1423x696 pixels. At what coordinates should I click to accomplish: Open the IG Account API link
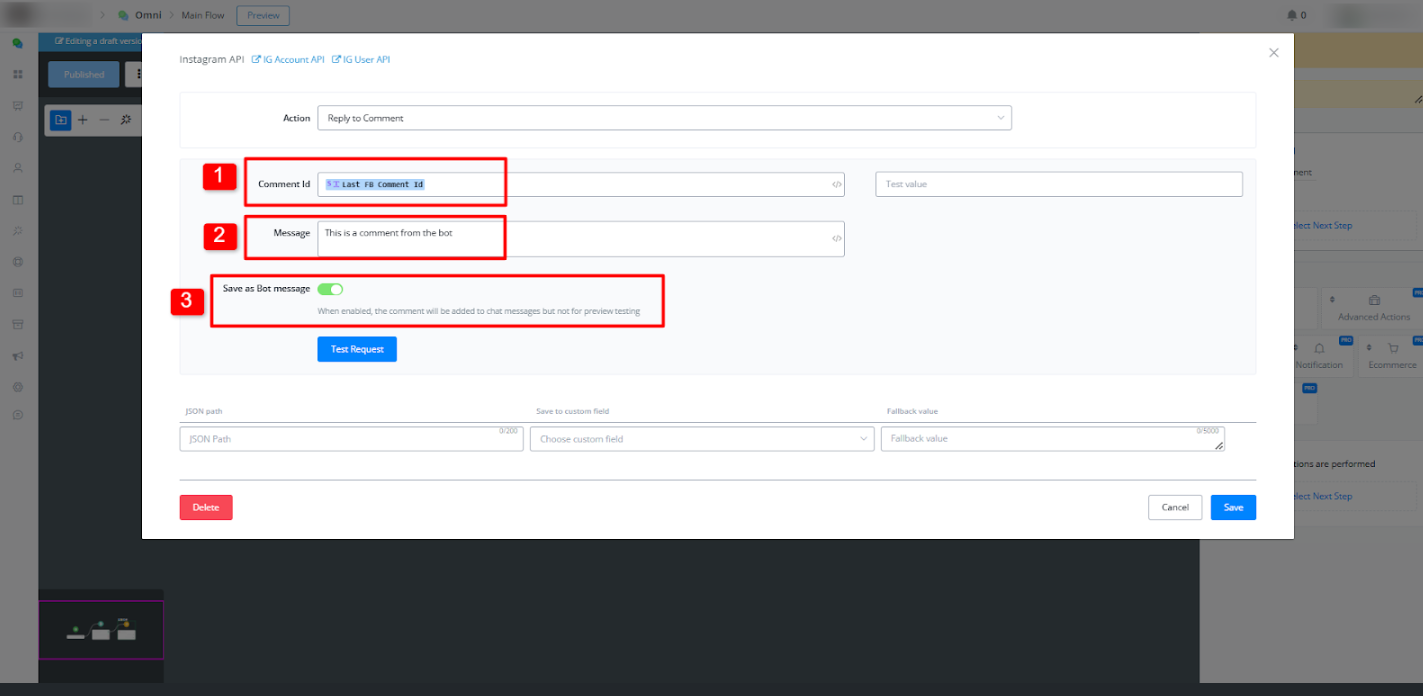[287, 60]
